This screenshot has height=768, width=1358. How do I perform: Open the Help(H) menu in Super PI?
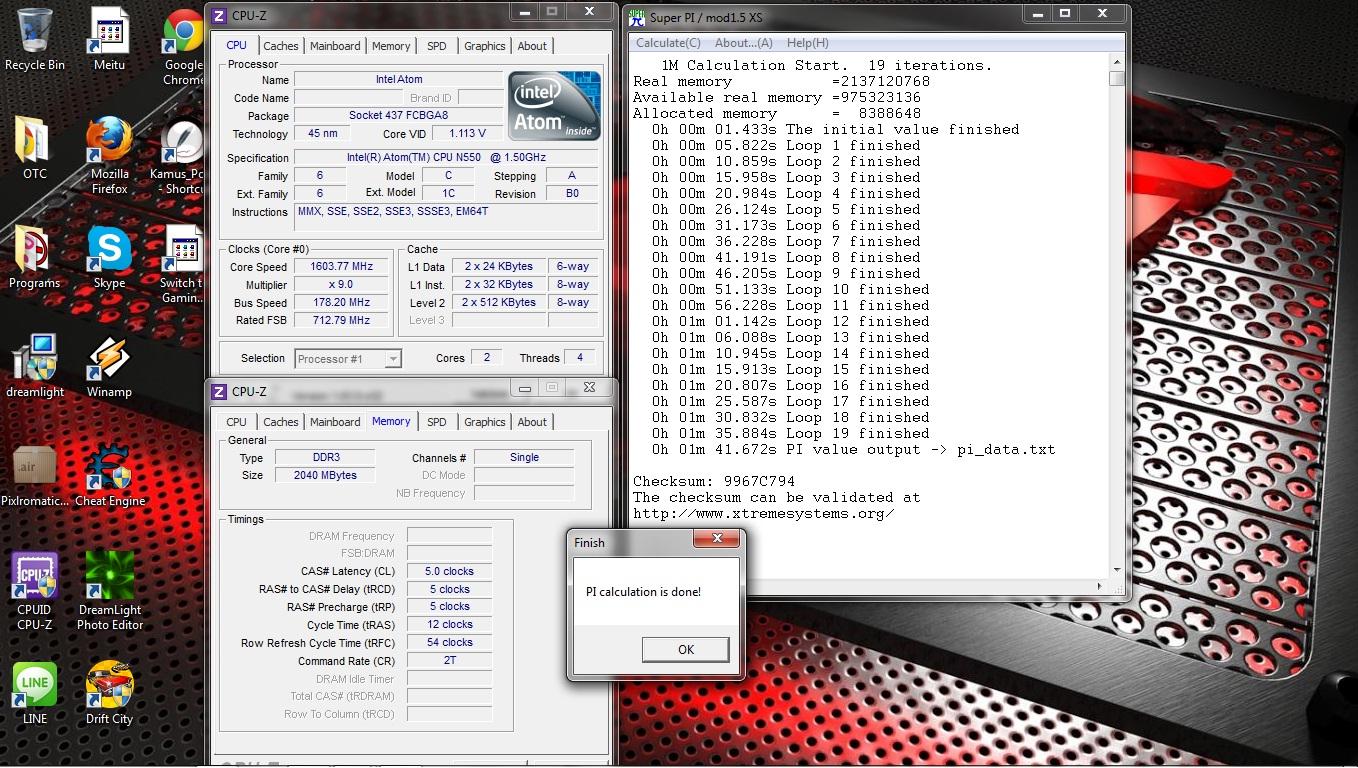pyautogui.click(x=808, y=43)
